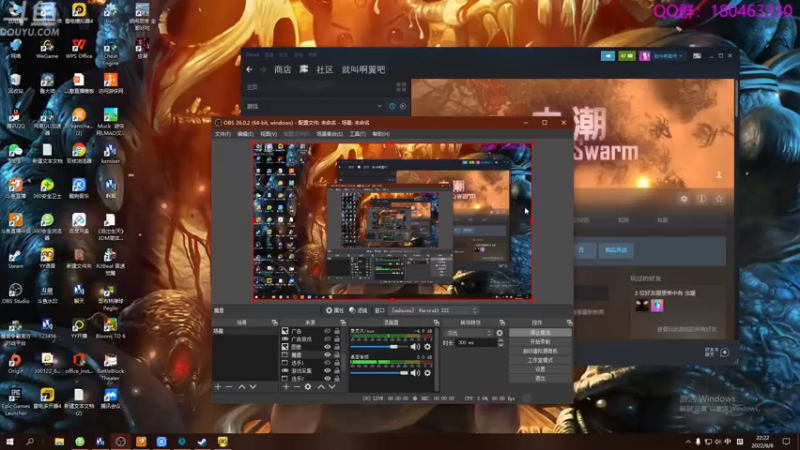The width and height of the screenshot is (800, 450).
Task: Toggle lock on third source row
Action: tap(337, 347)
